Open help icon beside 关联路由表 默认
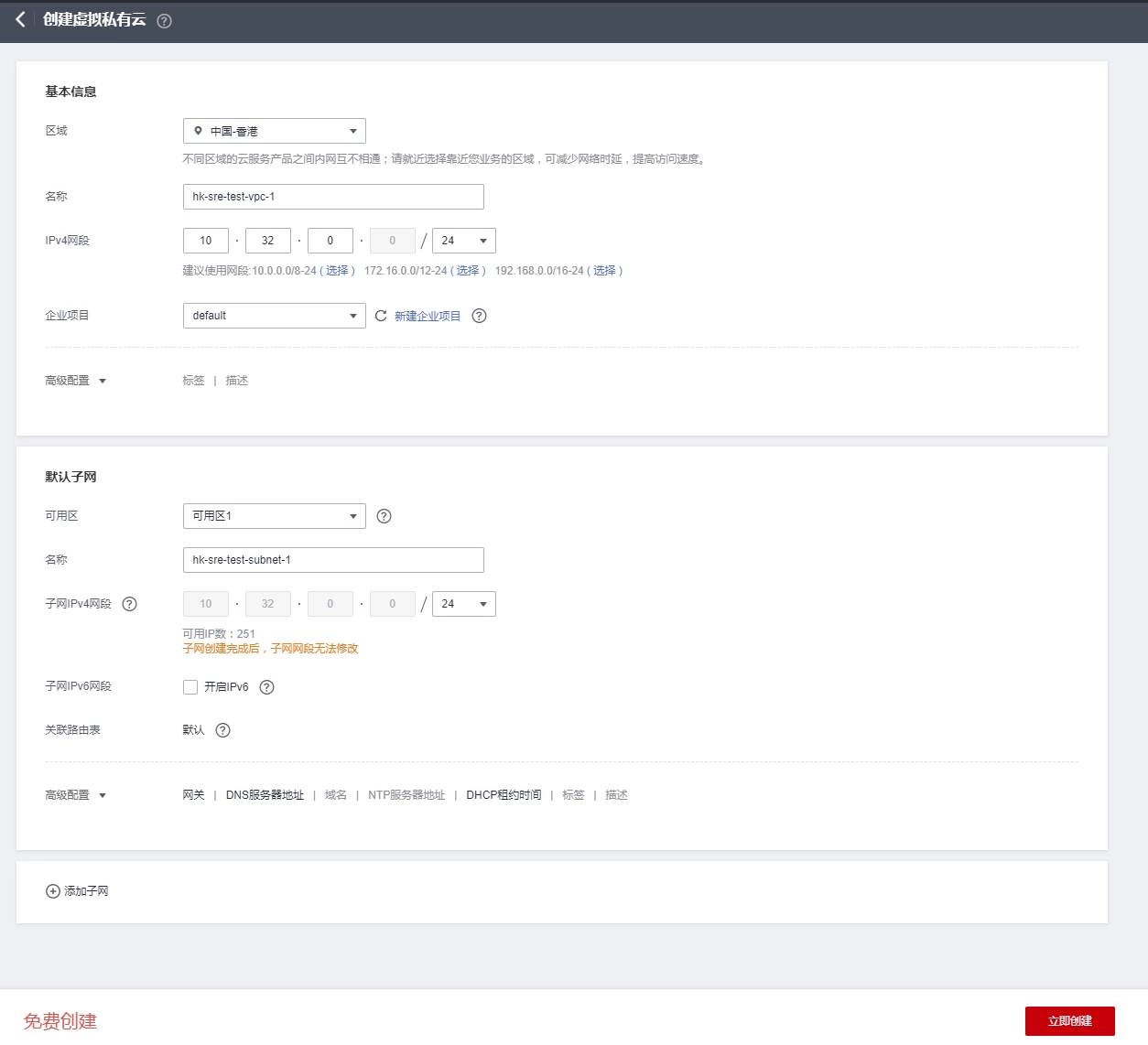Viewport: 1148px width, 1045px height. coord(223,730)
